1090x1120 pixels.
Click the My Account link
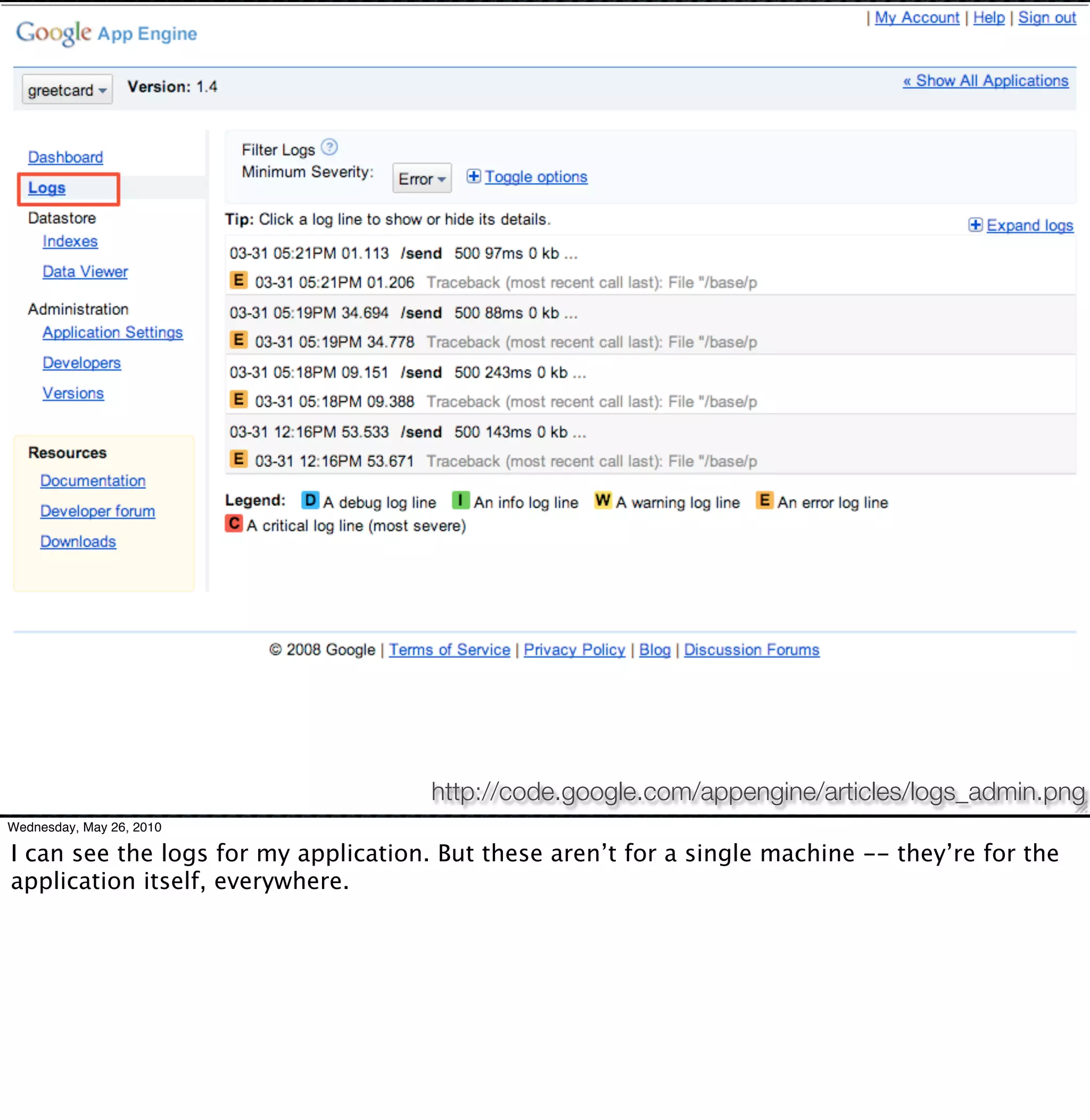pyautogui.click(x=917, y=18)
